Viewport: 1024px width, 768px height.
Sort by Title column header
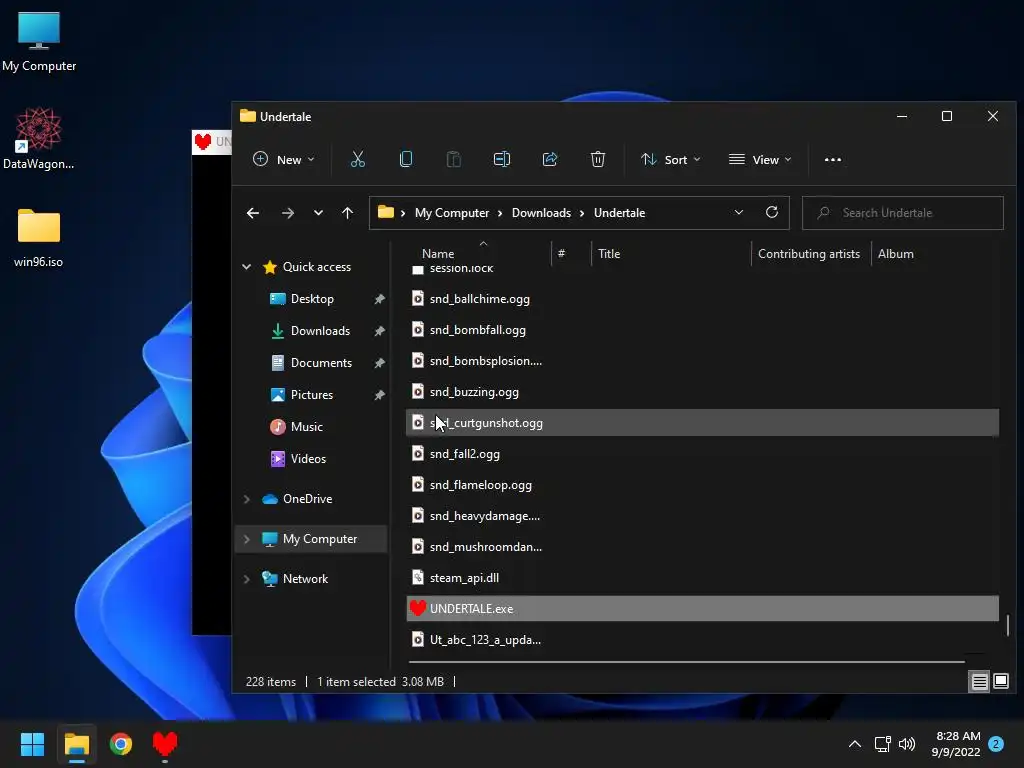coord(609,254)
